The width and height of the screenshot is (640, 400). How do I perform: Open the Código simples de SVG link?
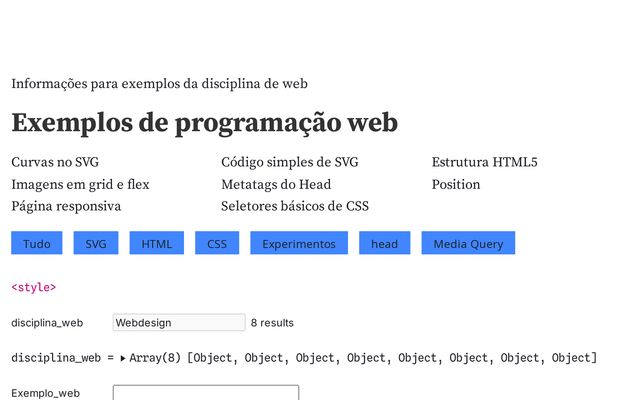point(289,162)
